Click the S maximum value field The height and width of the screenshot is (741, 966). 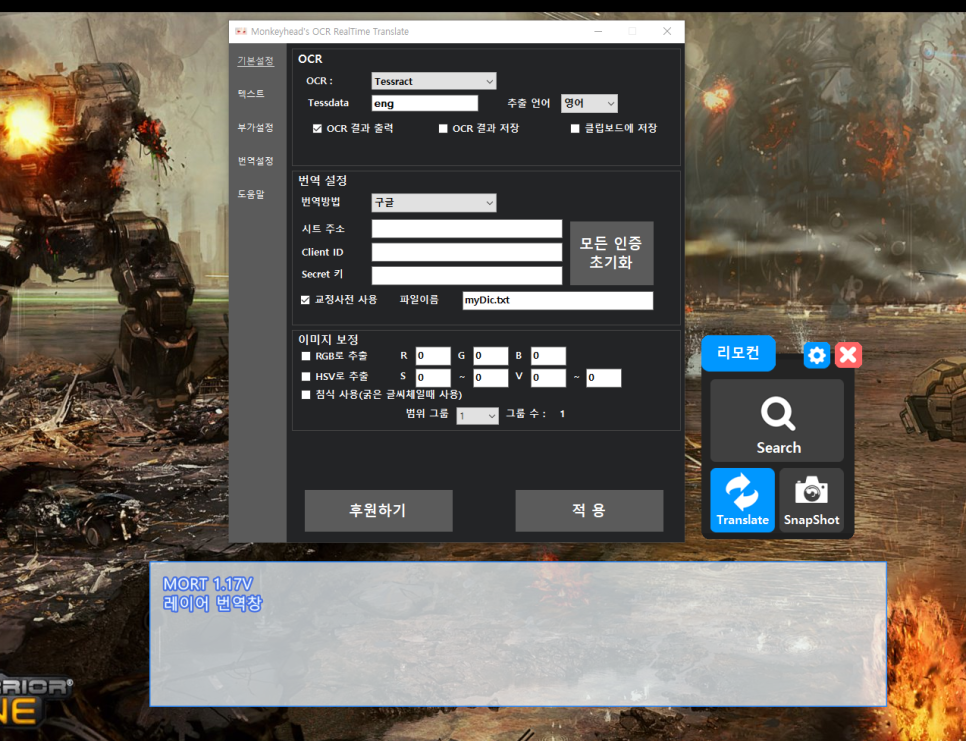coord(490,378)
